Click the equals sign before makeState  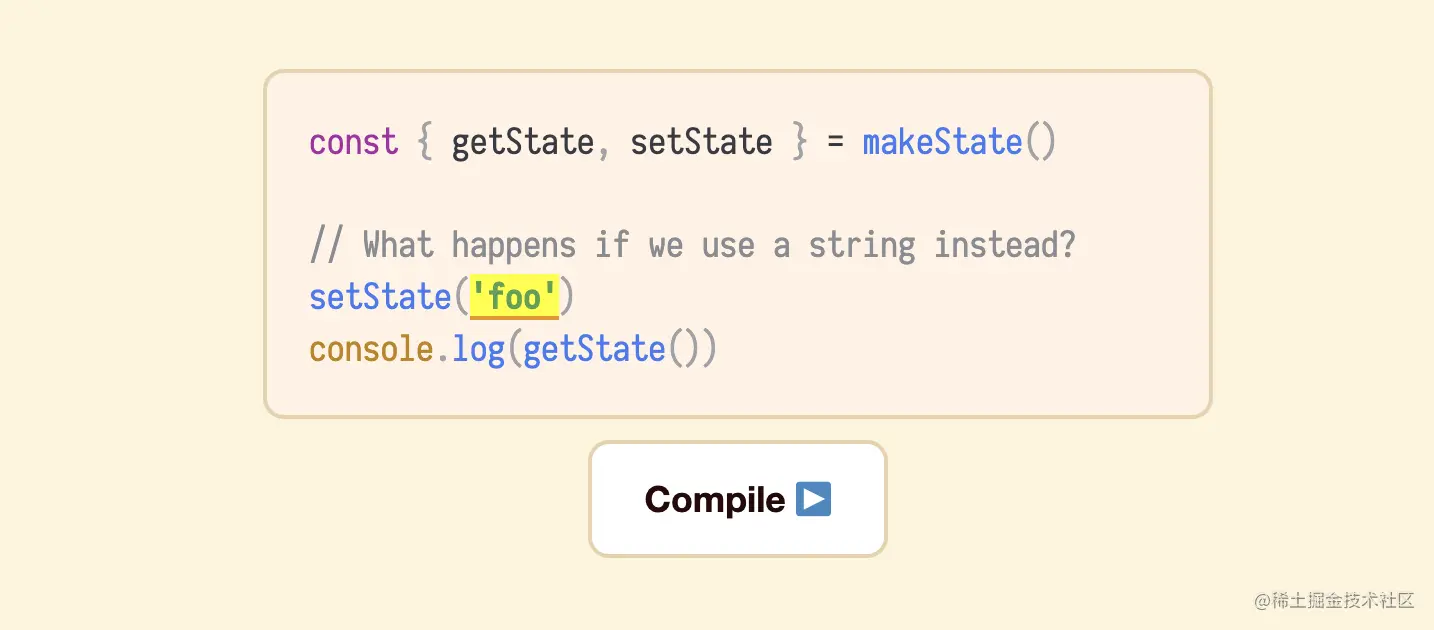click(835, 143)
